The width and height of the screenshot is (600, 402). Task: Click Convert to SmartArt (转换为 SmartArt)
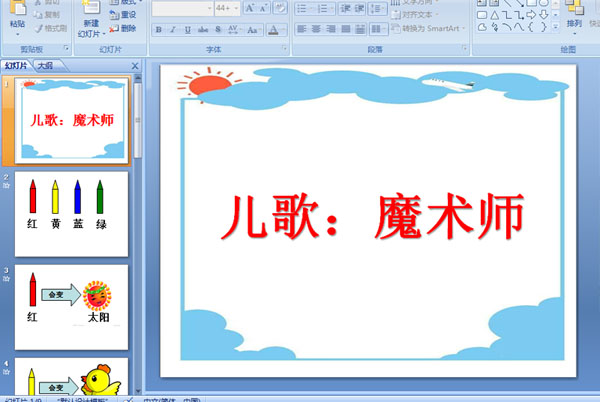pyautogui.click(x=432, y=28)
